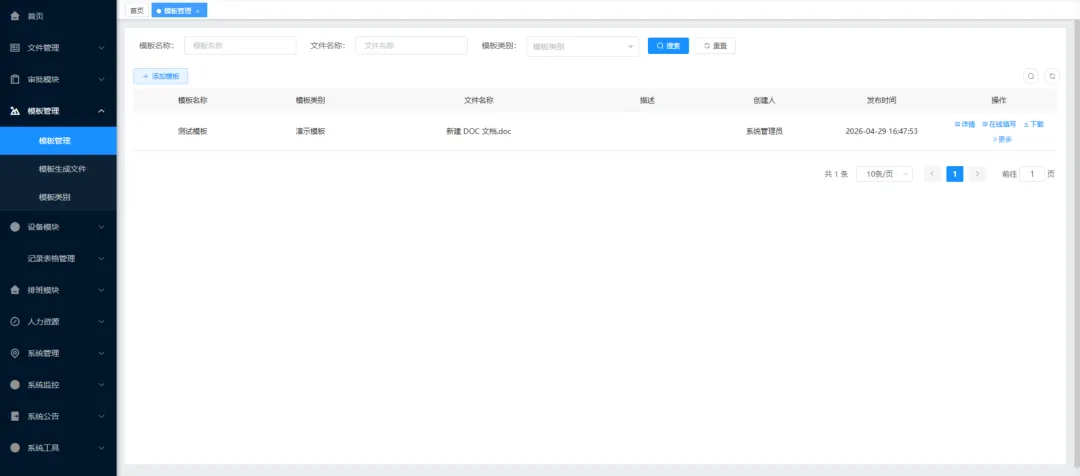Expand the 系统工具 sidebar menu

pos(58,448)
